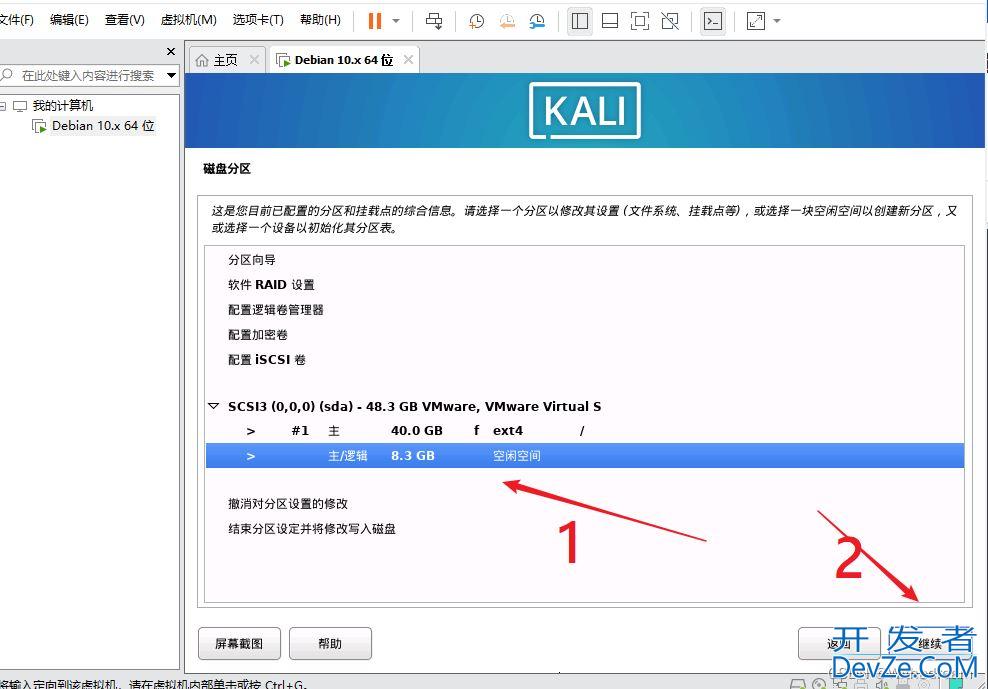
Task: Close the 主页 tab
Action: pyautogui.click(x=254, y=59)
